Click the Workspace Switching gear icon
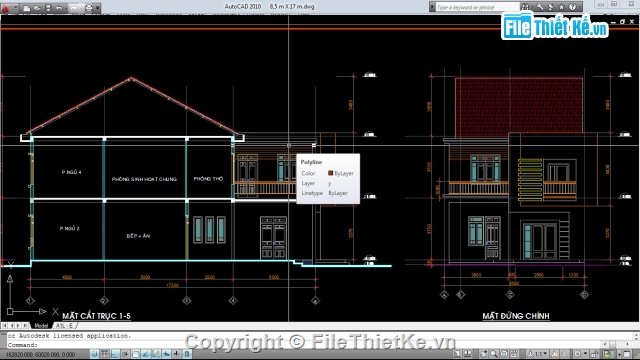Viewport: 640px width, 360px height. (x=578, y=354)
